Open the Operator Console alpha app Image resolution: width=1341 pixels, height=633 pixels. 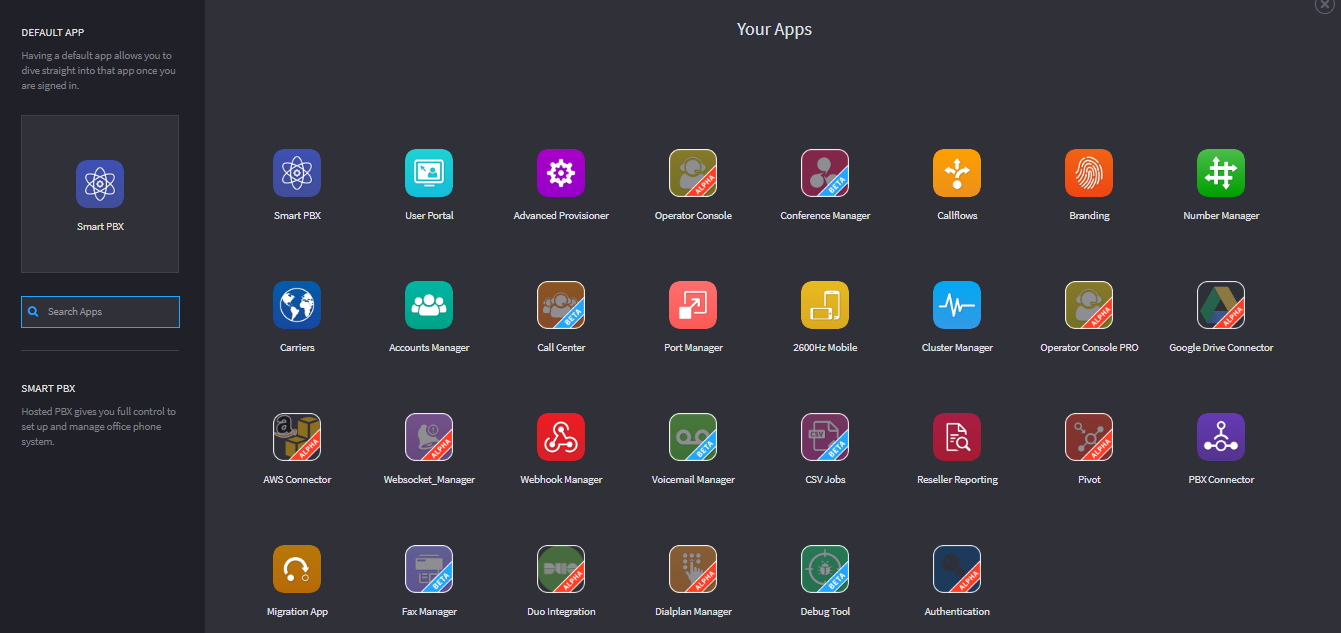coord(693,173)
